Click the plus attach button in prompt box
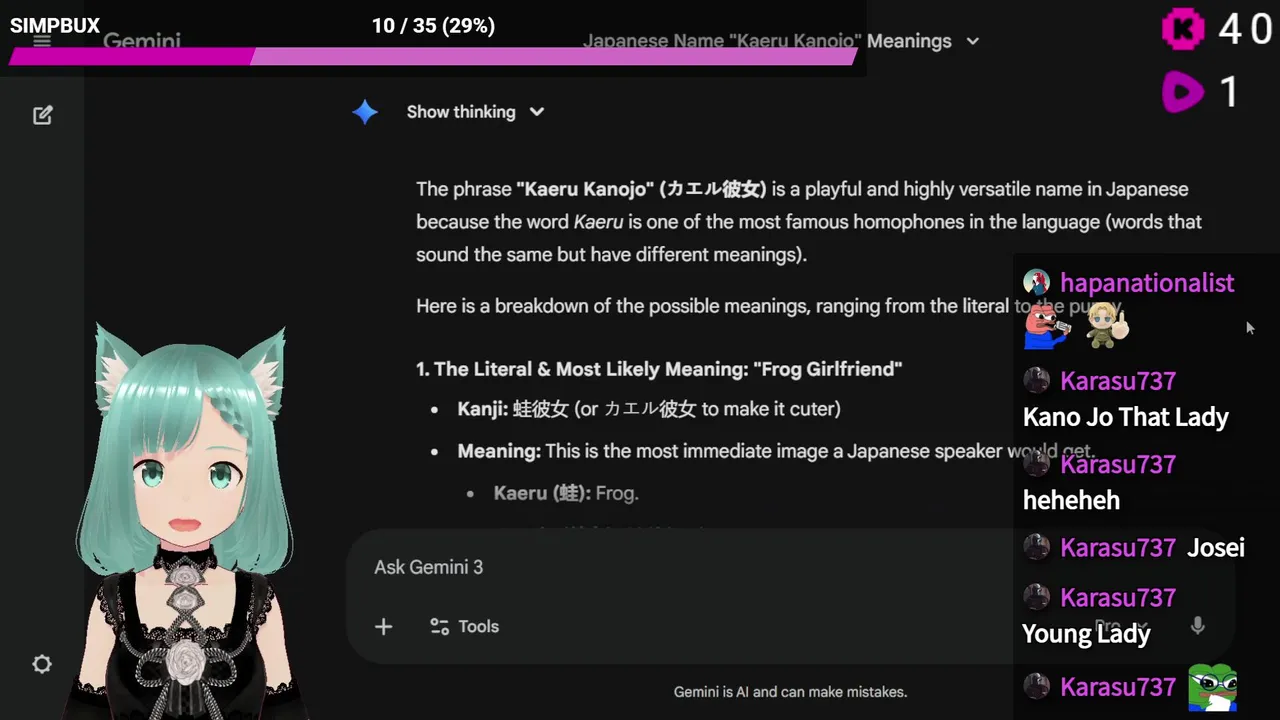 coord(383,626)
